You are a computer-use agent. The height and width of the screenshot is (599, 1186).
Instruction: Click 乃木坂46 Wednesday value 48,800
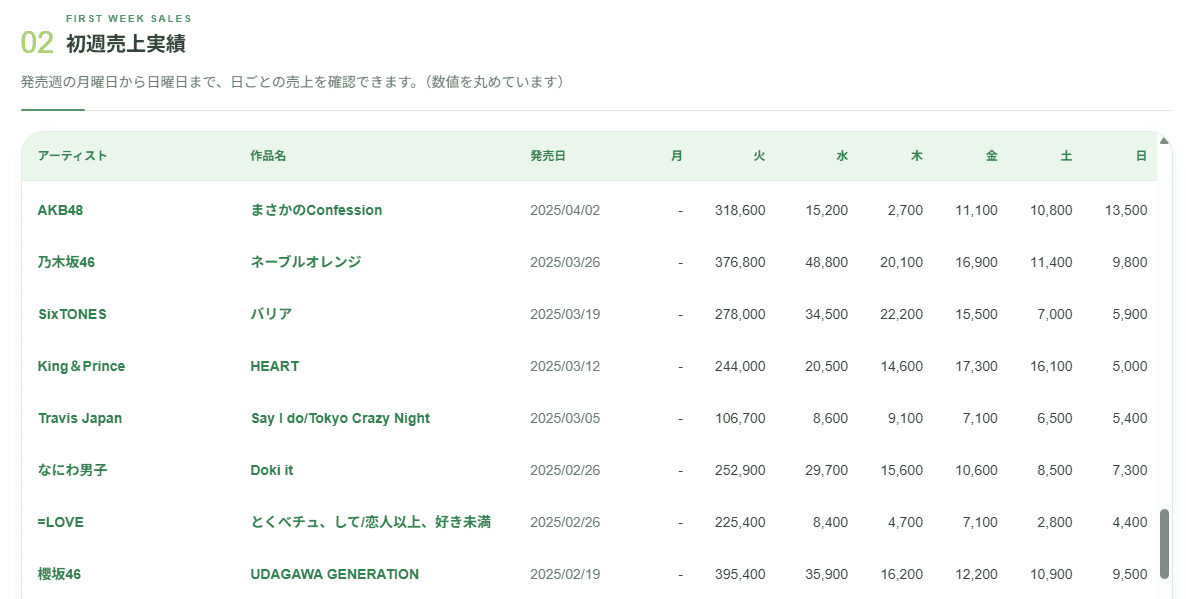tap(827, 262)
